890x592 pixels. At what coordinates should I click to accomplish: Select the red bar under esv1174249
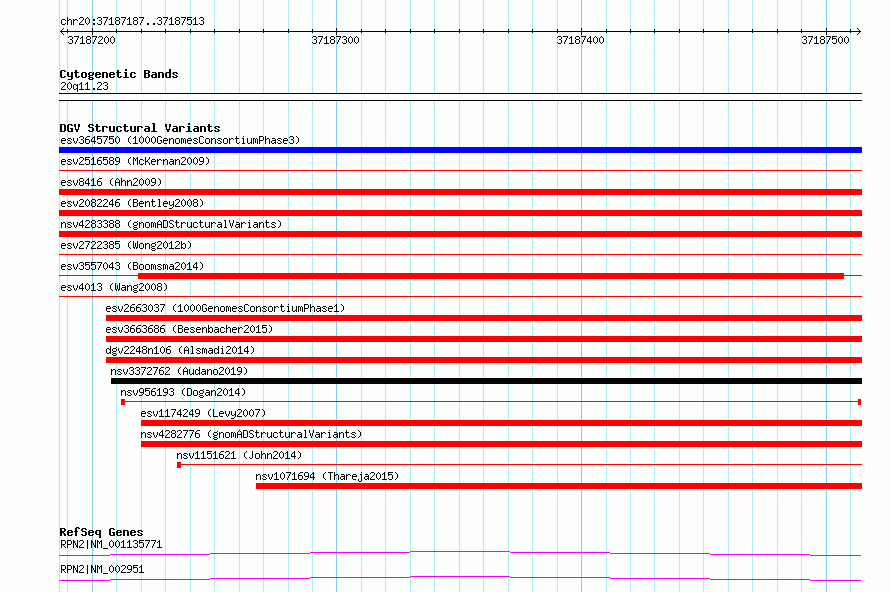click(x=501, y=423)
